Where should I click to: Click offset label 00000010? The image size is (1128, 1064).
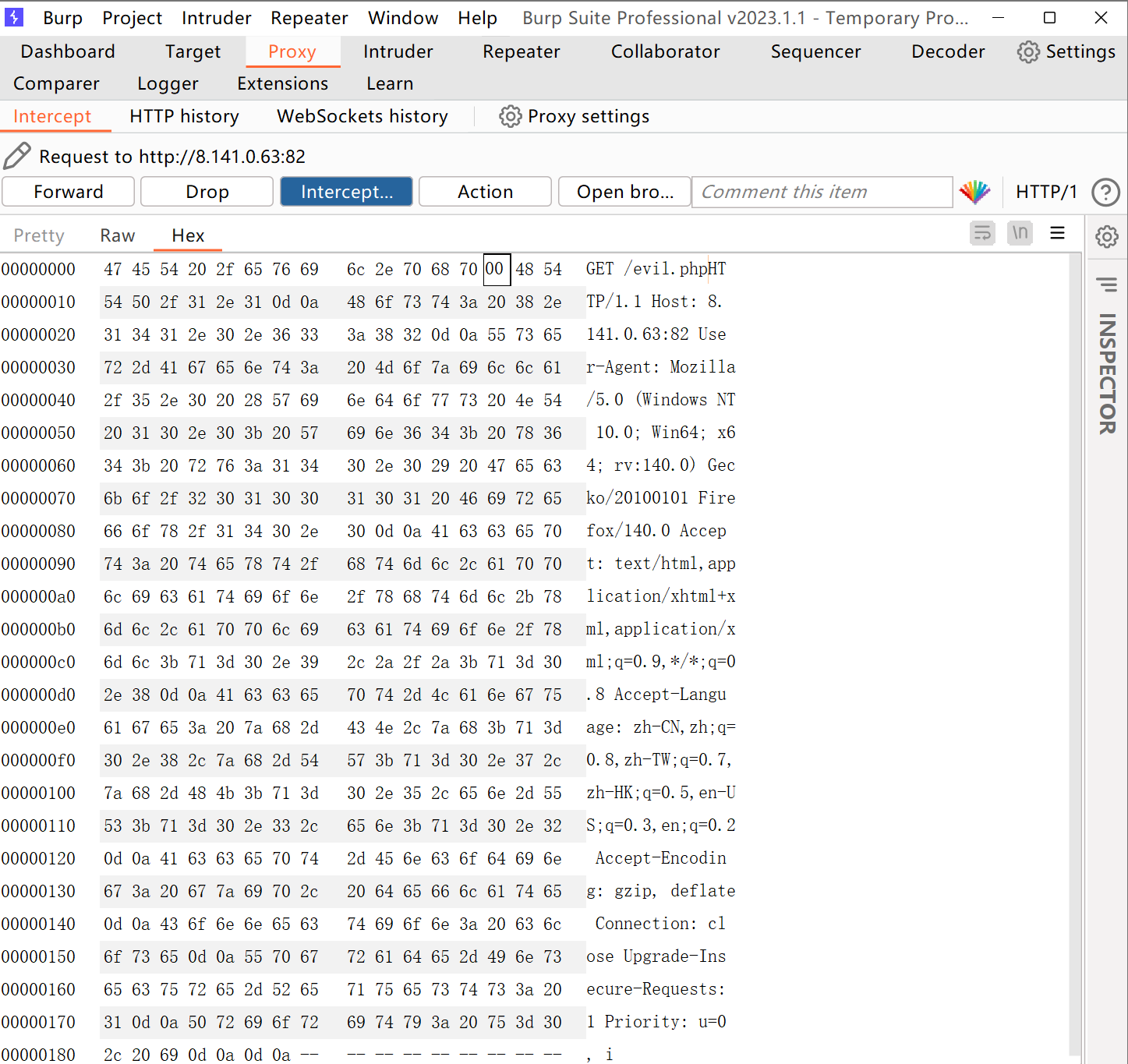[x=38, y=302]
